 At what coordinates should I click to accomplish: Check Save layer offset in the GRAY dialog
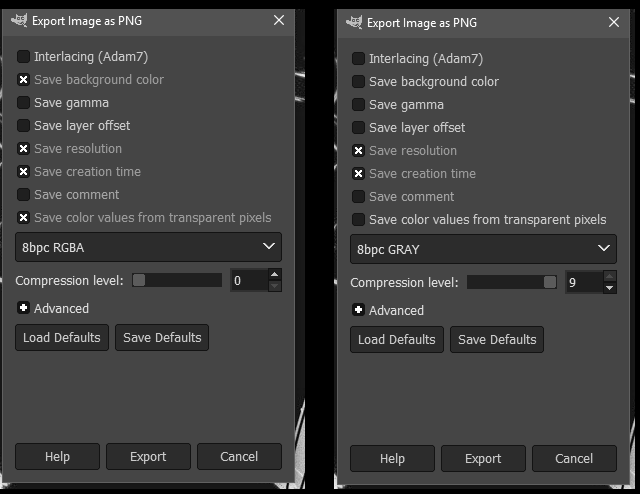[x=358, y=128]
